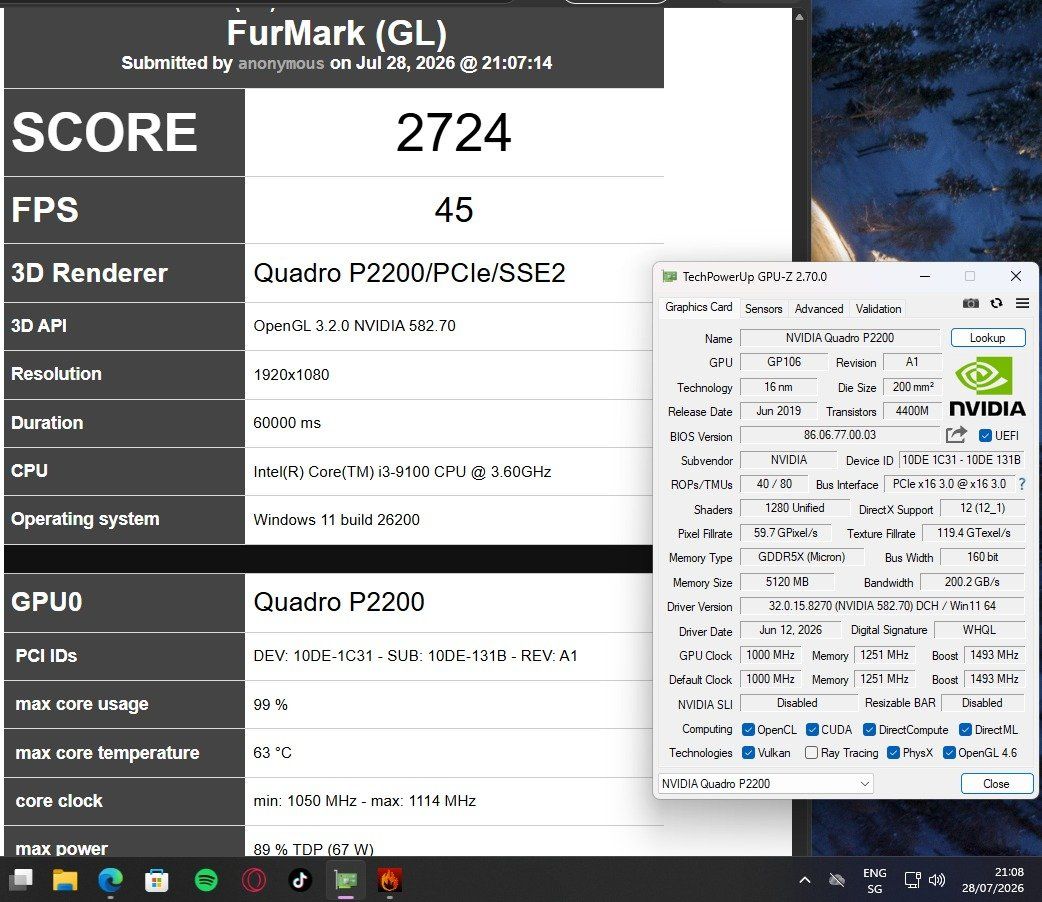Toggle the DirectCompute checkbox
1042x902 pixels.
point(869,730)
